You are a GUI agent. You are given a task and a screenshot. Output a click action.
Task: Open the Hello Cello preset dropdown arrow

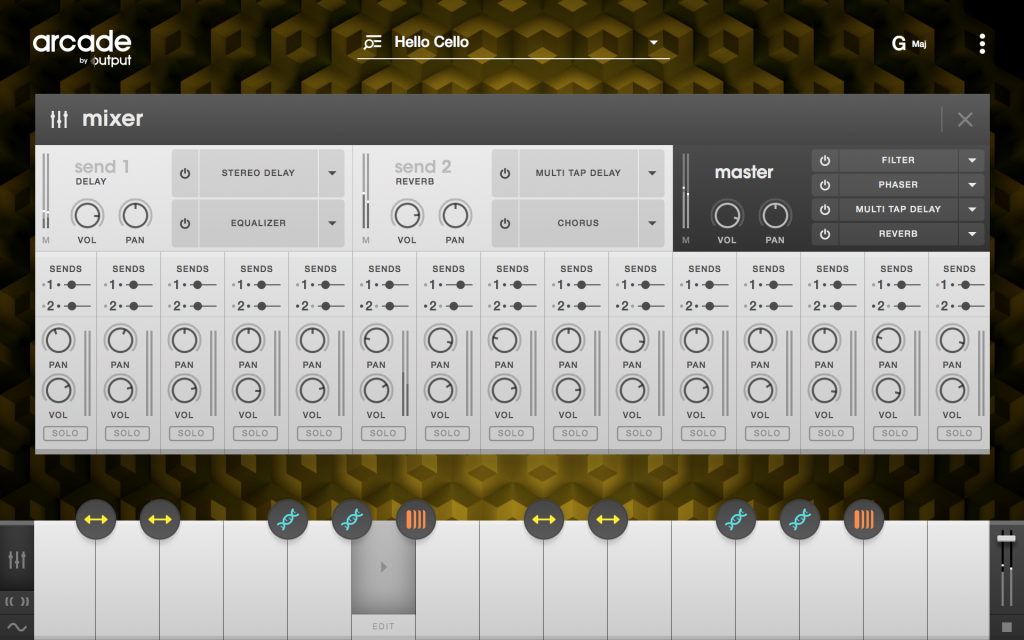[653, 42]
